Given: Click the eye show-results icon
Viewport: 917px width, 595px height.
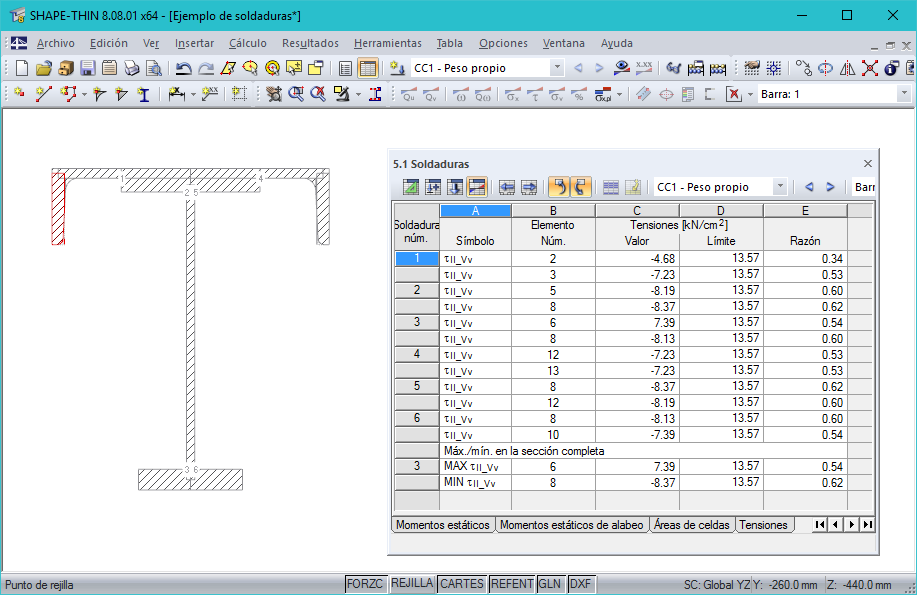Looking at the screenshot, I should coord(622,68).
